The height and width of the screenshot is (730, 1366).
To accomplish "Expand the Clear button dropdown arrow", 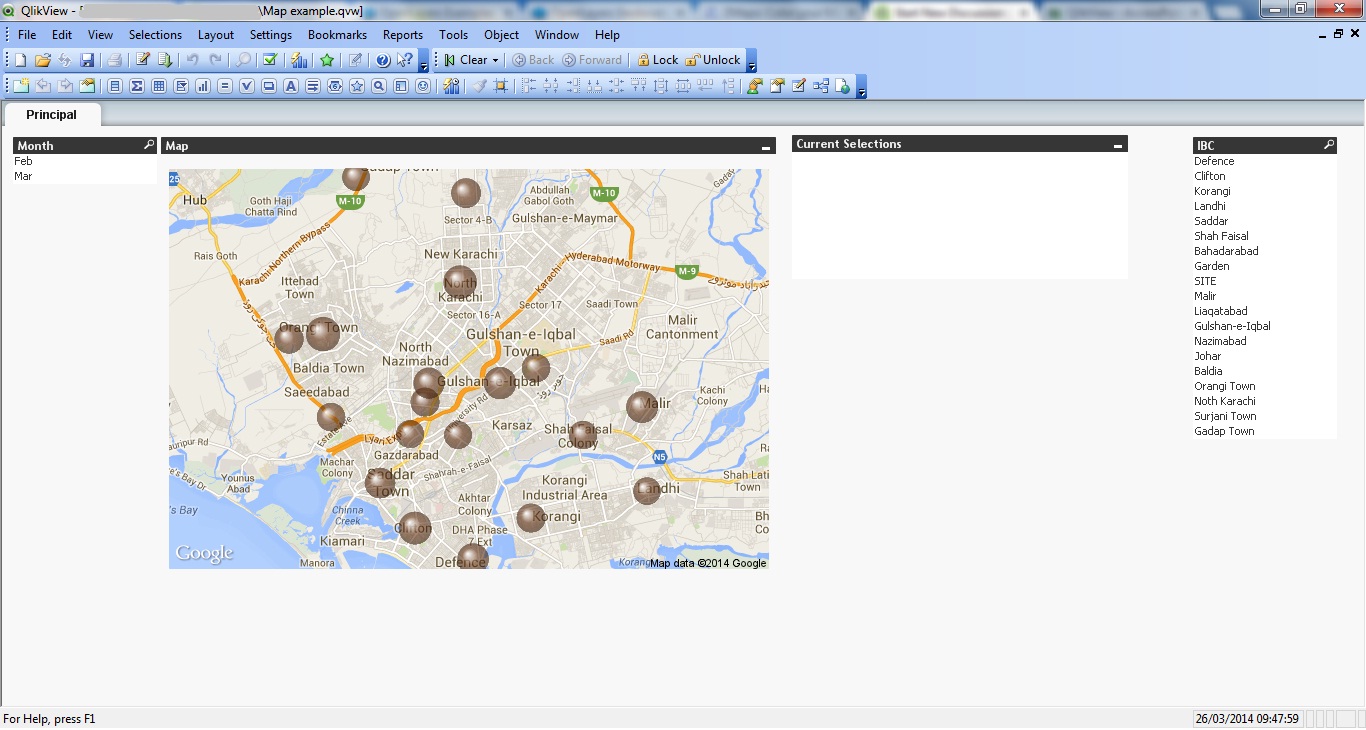I will pyautogui.click(x=495, y=61).
